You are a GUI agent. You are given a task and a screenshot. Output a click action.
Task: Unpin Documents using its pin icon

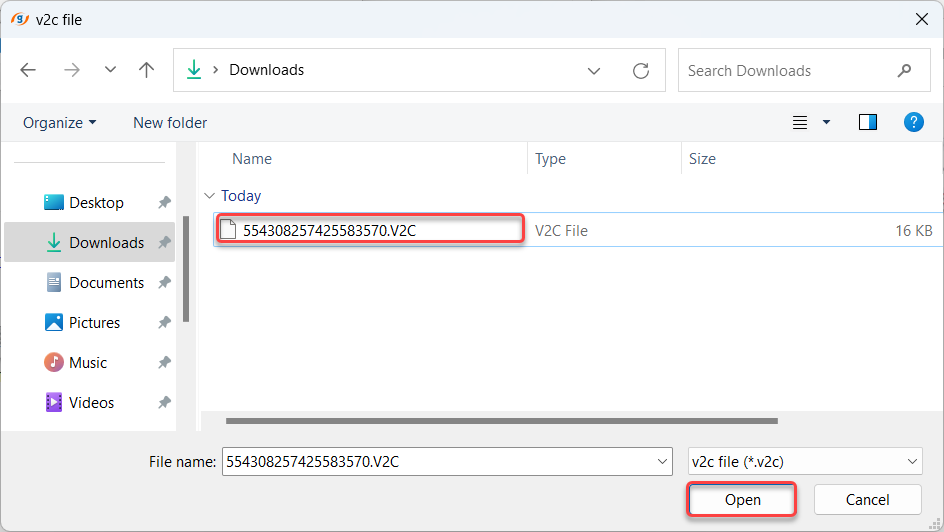pyautogui.click(x=164, y=283)
